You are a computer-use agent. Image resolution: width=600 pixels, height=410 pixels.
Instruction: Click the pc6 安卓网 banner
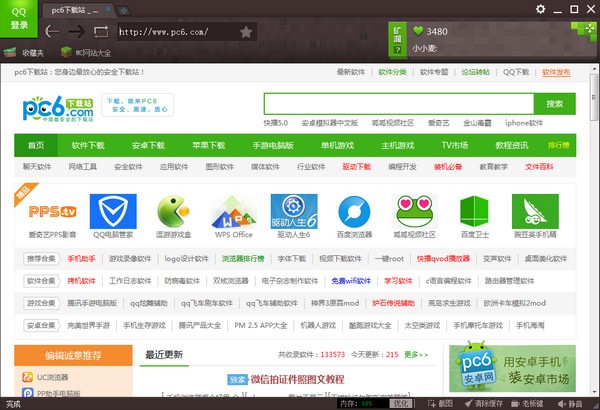point(512,368)
